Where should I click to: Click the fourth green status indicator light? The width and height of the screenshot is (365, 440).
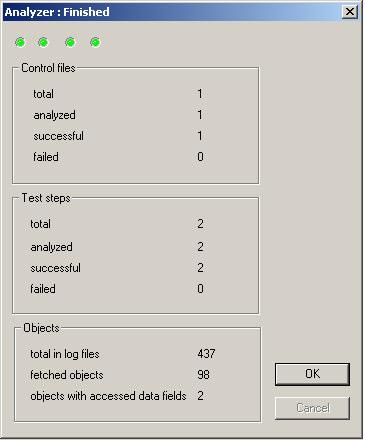tap(95, 42)
